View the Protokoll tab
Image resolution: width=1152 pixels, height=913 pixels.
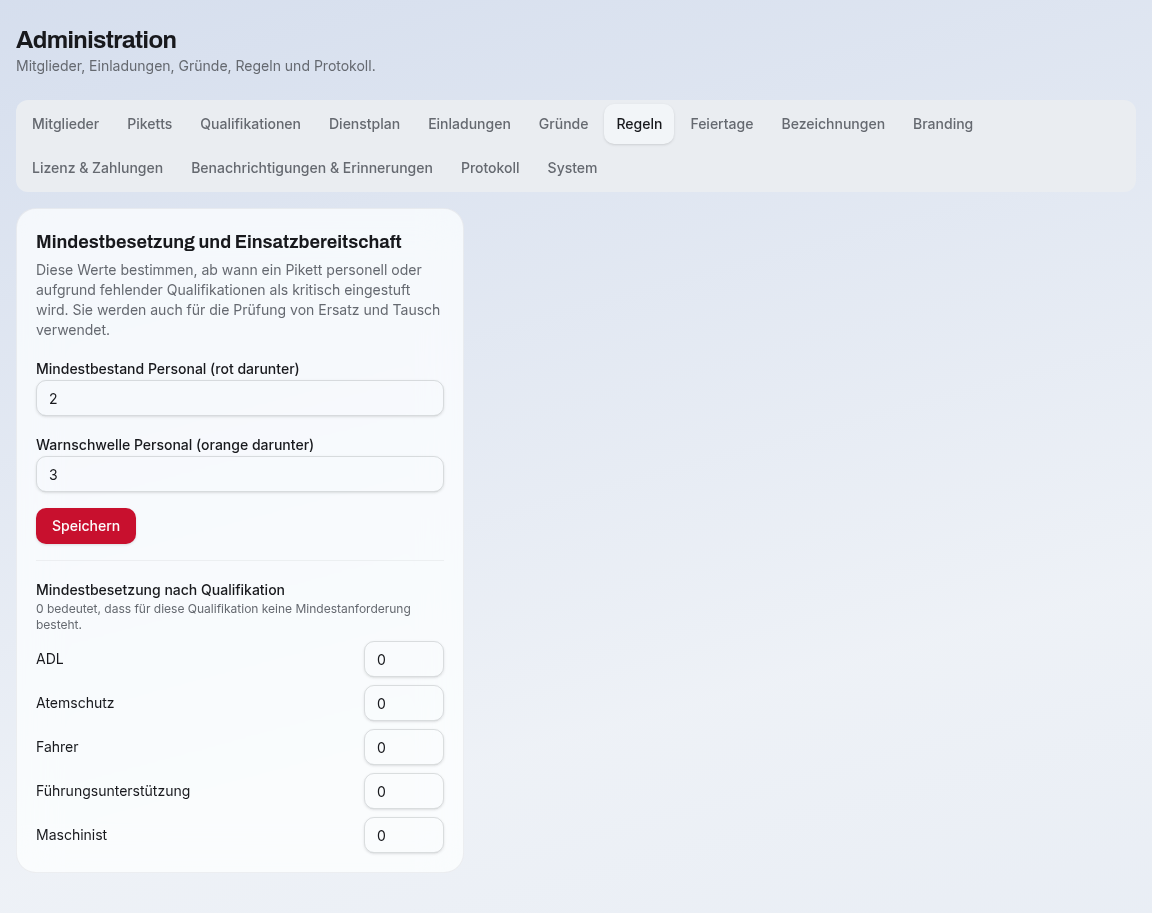point(490,168)
